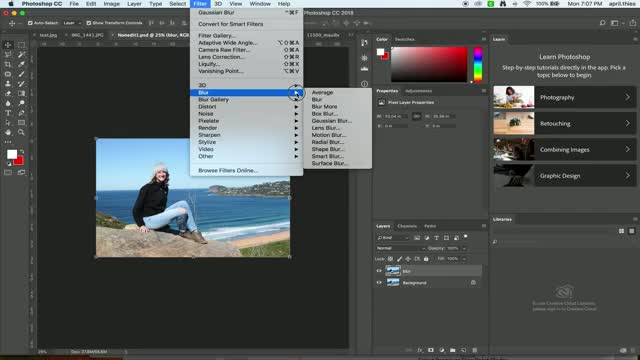Open the Image menu
Screen dimensions: 640x360
[x=111, y=4]
